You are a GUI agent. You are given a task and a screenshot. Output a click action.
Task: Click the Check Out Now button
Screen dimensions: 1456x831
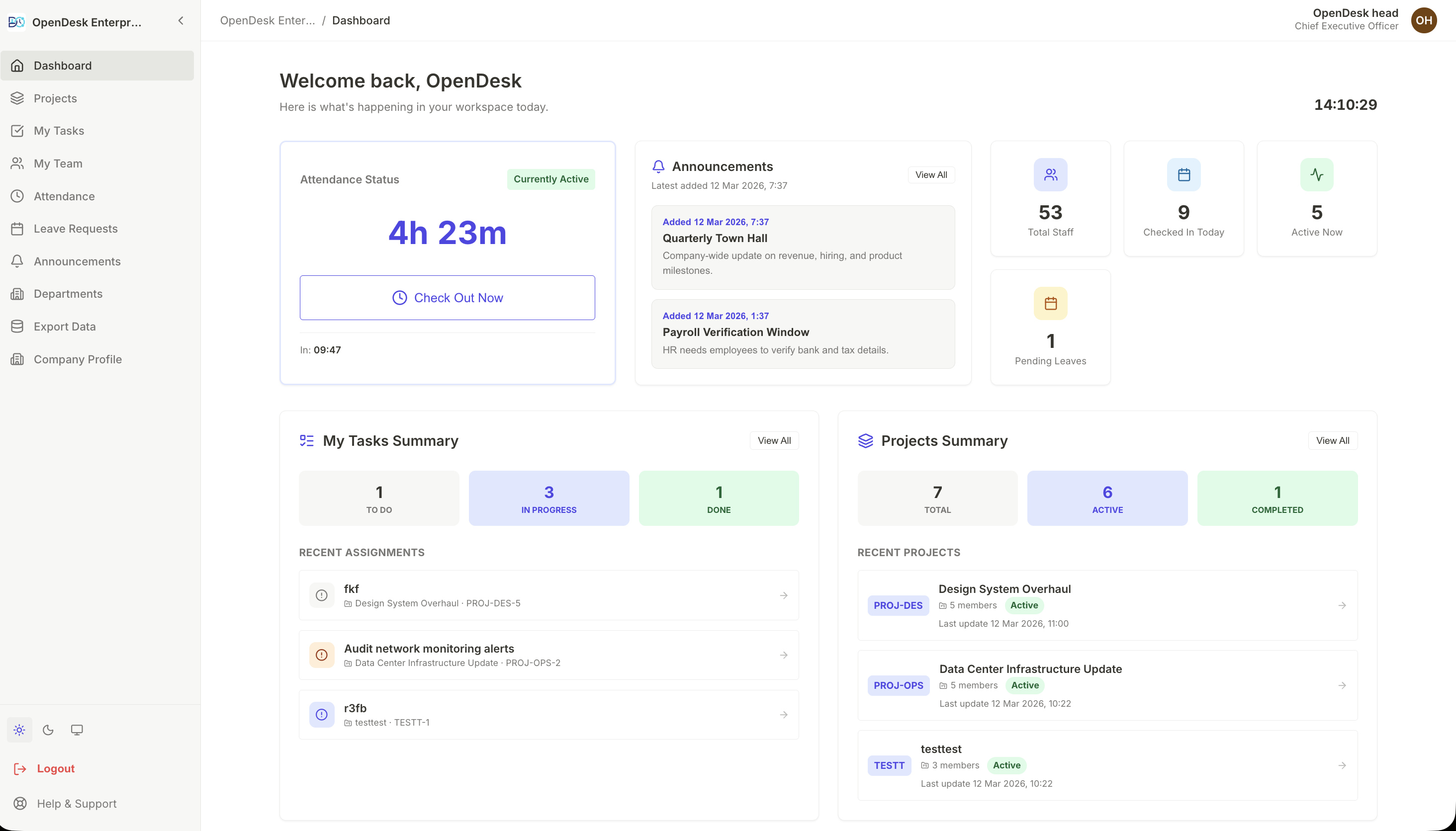click(x=448, y=298)
